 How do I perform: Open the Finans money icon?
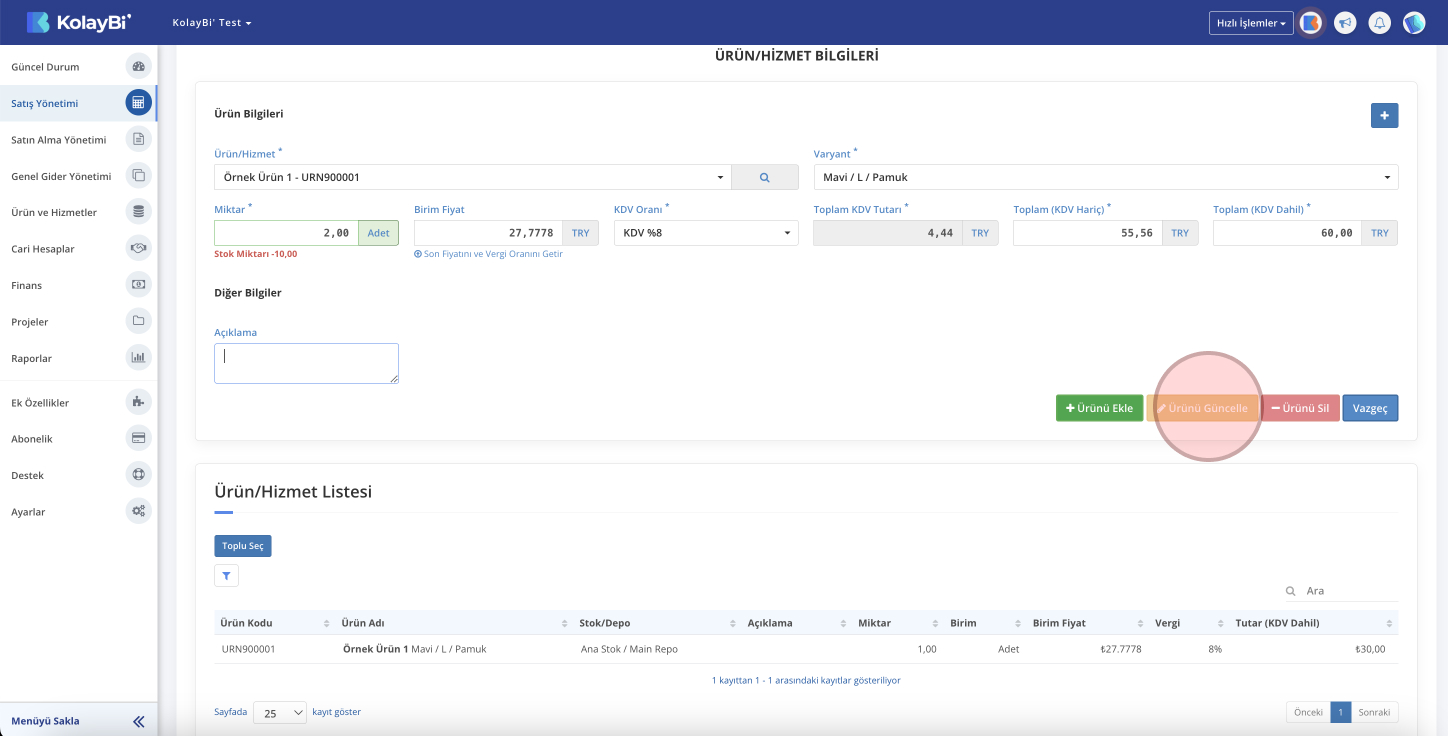(138, 285)
